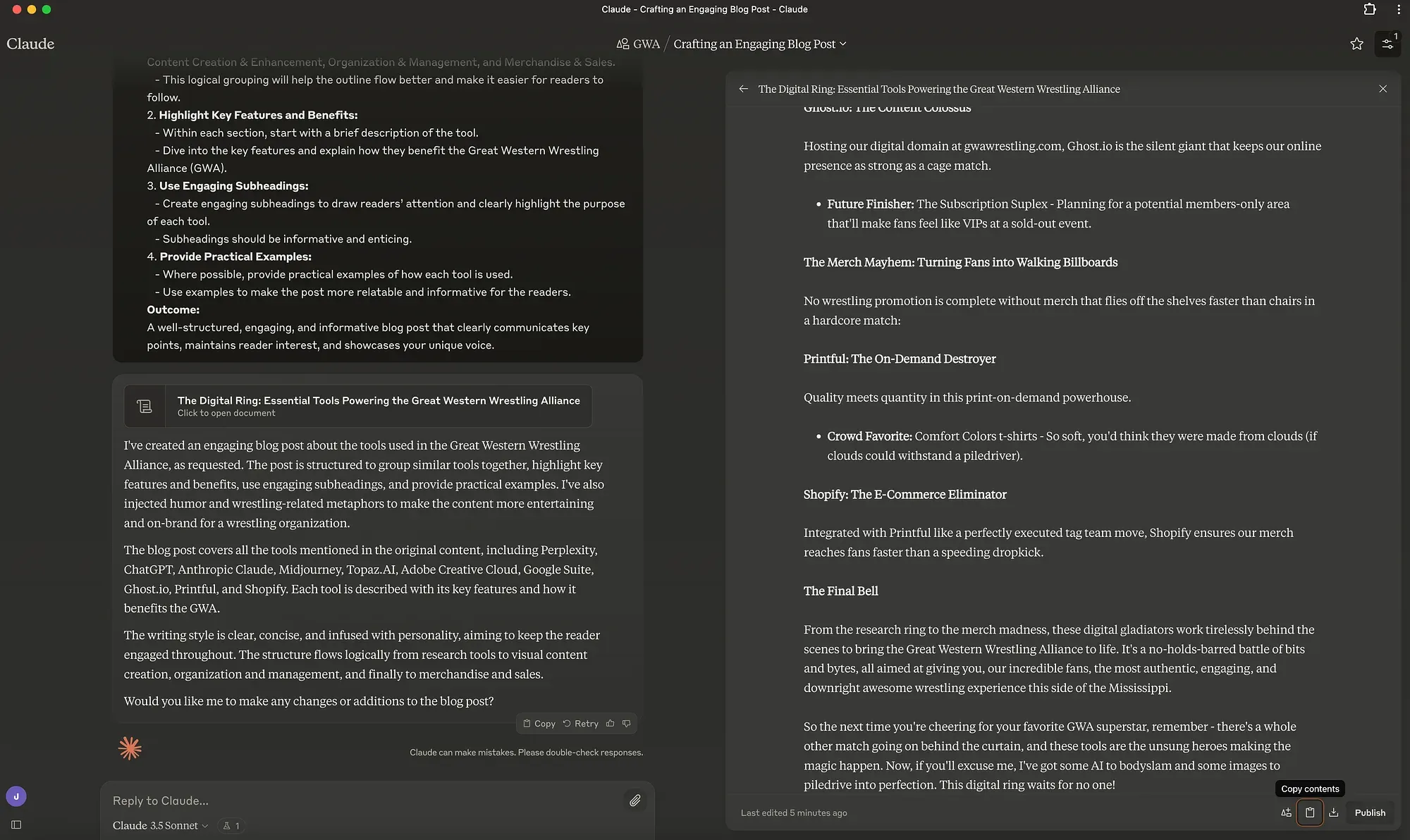This screenshot has width=1410, height=840.
Task: Click the extensions puzzle icon in title bar
Action: [1369, 9]
